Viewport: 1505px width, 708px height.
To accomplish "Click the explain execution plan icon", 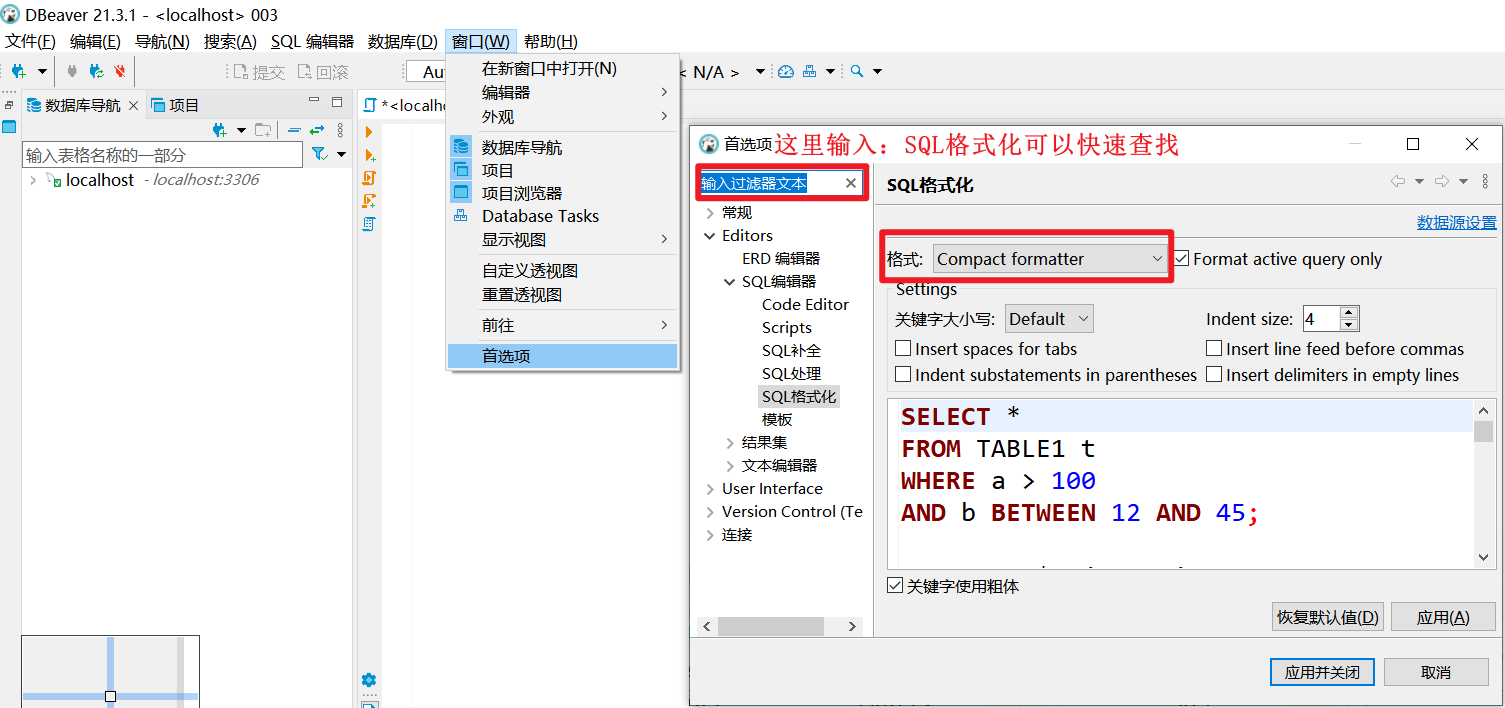I will coord(369,224).
